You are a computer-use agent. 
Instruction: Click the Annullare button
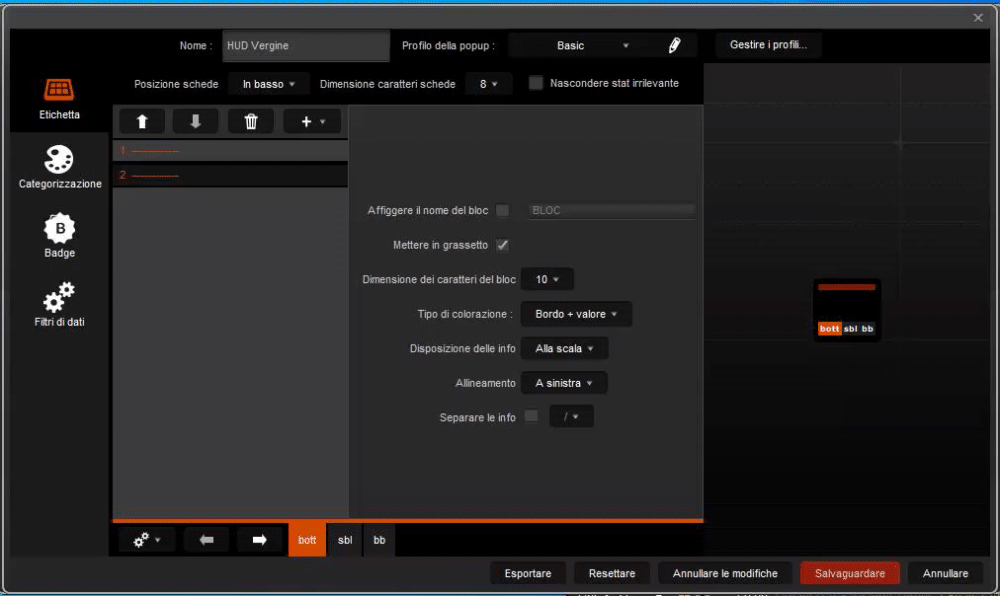tap(945, 573)
